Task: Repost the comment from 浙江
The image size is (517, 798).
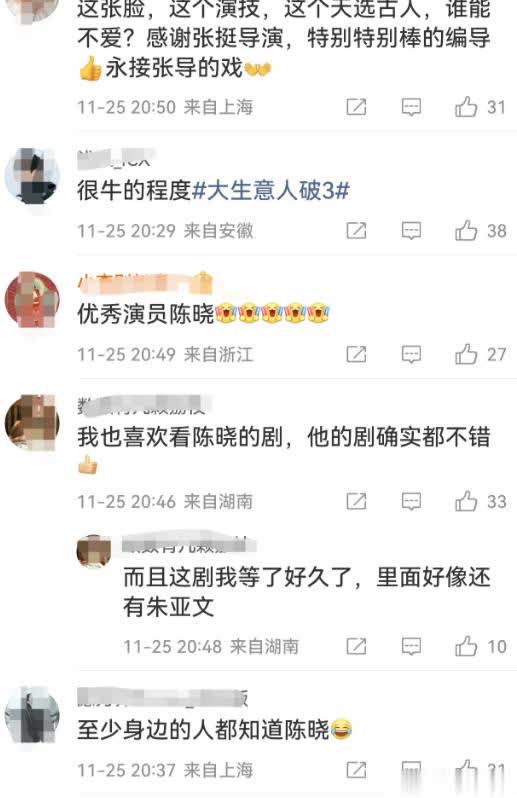Action: pos(356,354)
